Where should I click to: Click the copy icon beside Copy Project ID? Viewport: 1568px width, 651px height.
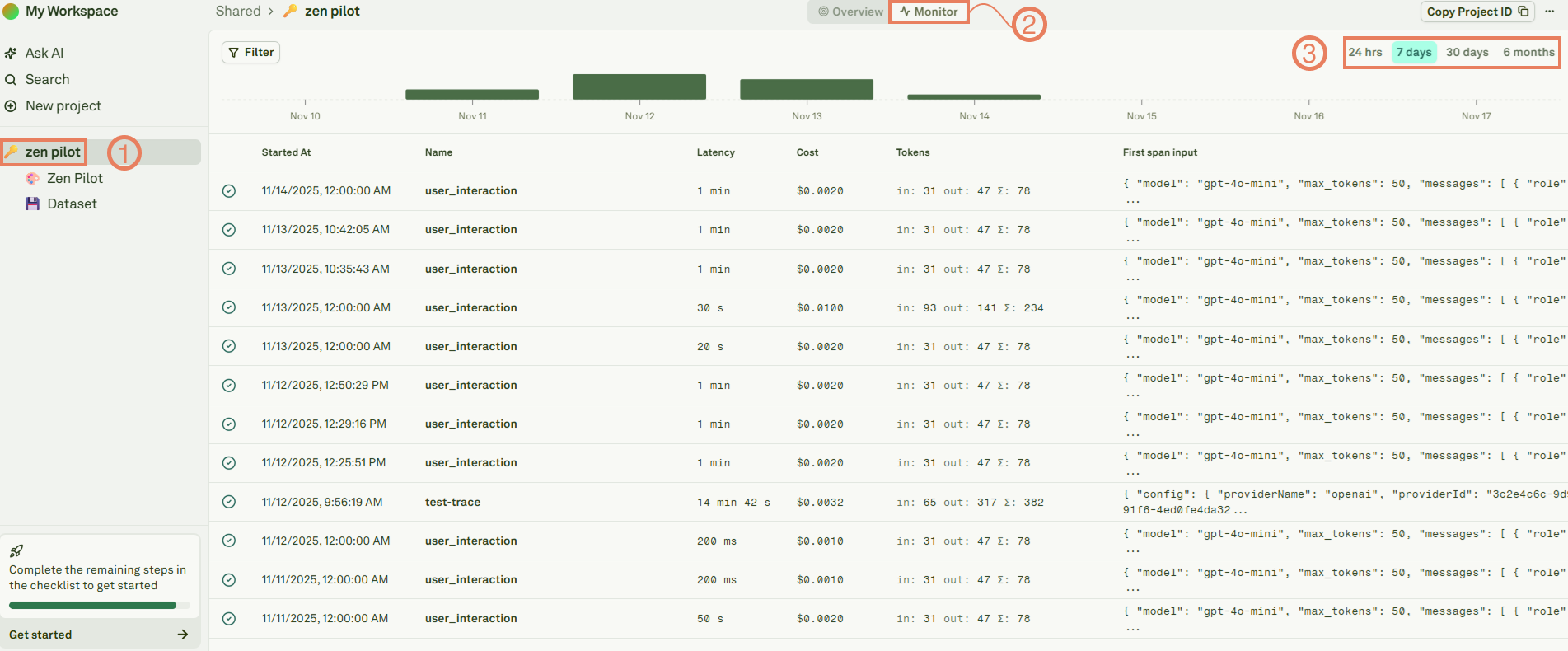[x=1523, y=12]
